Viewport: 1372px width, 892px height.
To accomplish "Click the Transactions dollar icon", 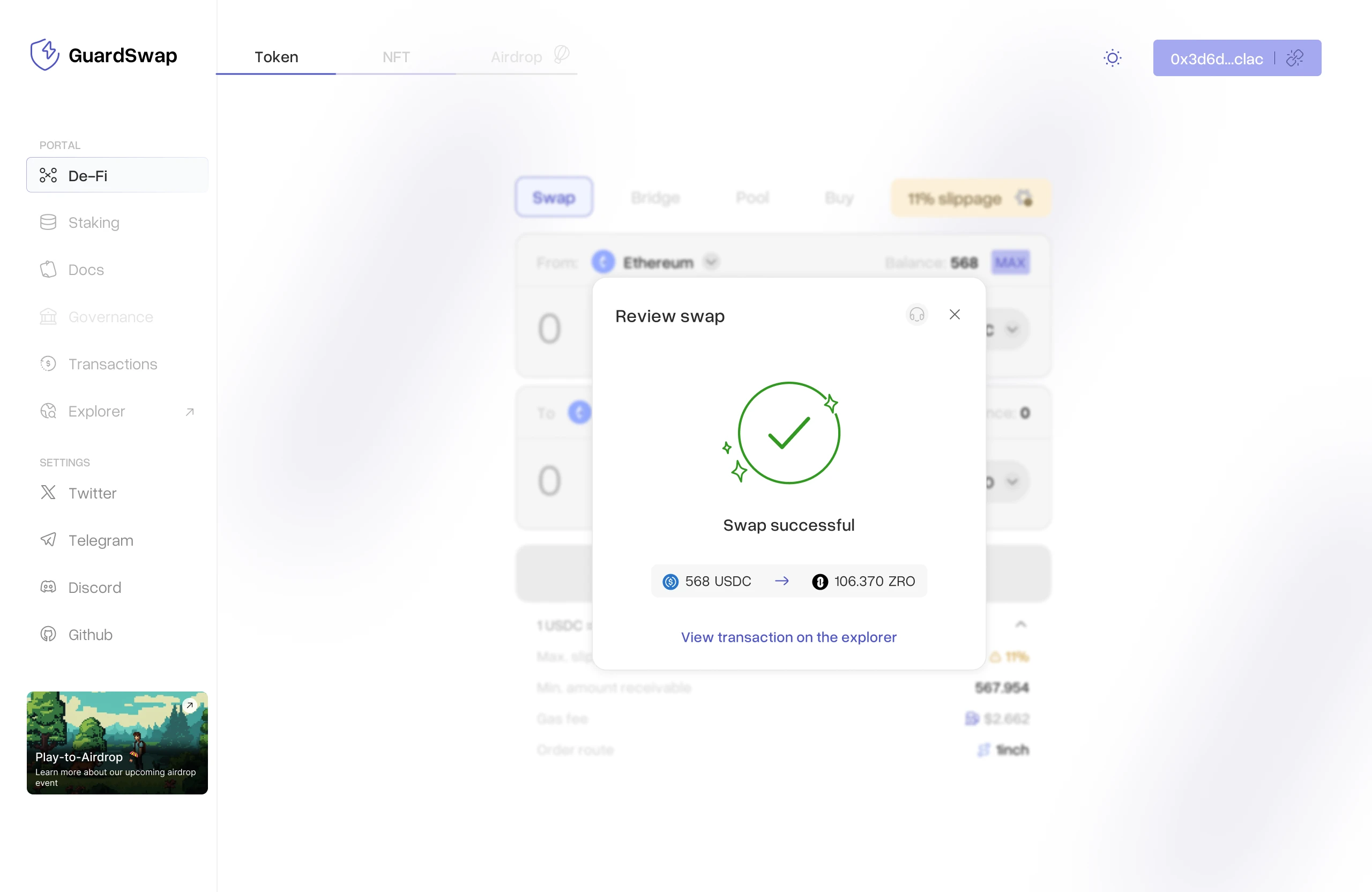I will [48, 363].
